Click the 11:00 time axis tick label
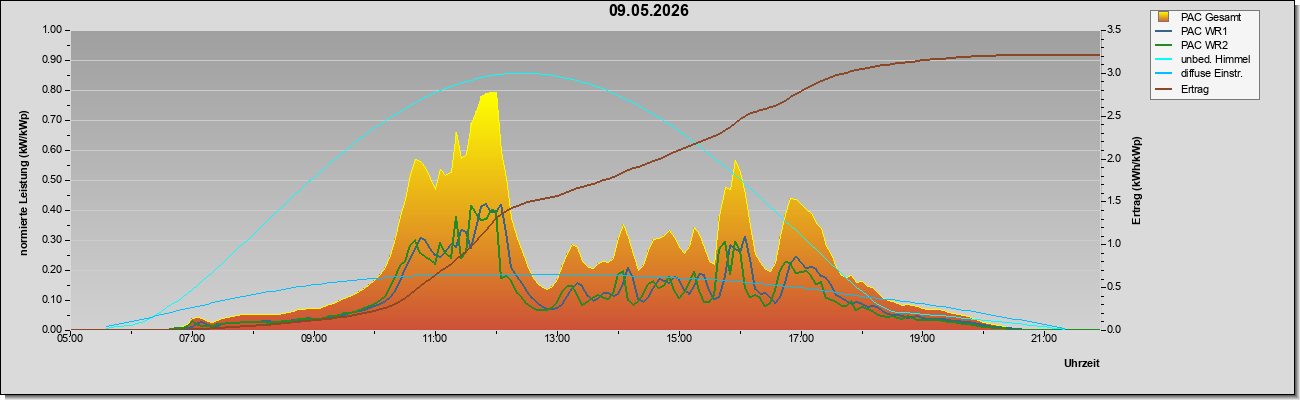 435,340
